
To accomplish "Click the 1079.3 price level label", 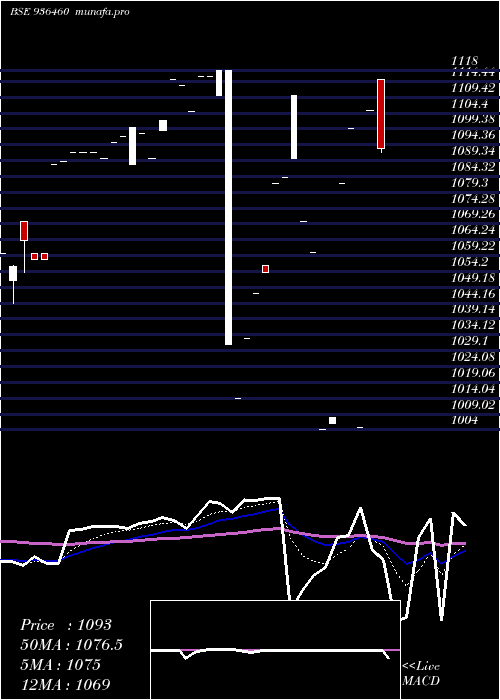I will click(469, 183).
